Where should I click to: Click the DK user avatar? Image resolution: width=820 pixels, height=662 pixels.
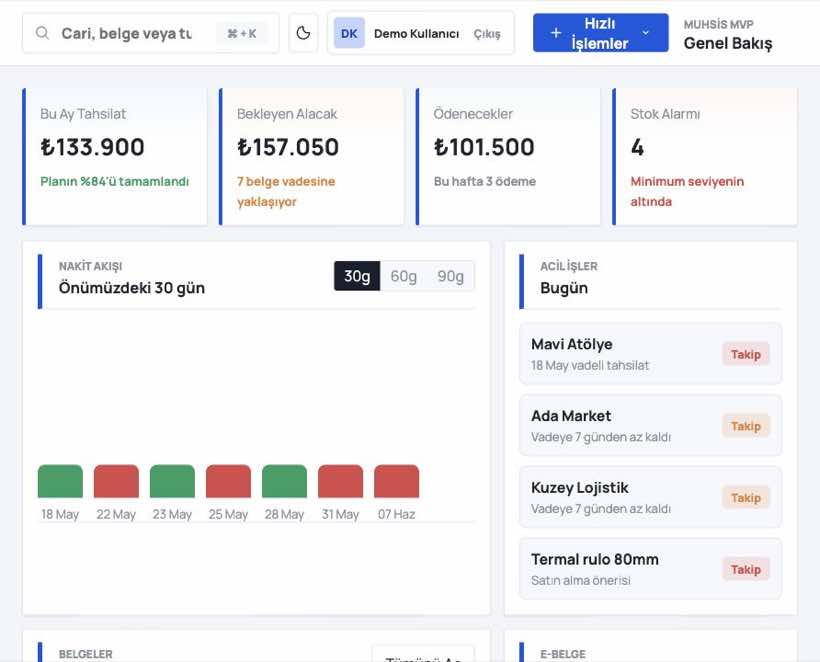349,33
